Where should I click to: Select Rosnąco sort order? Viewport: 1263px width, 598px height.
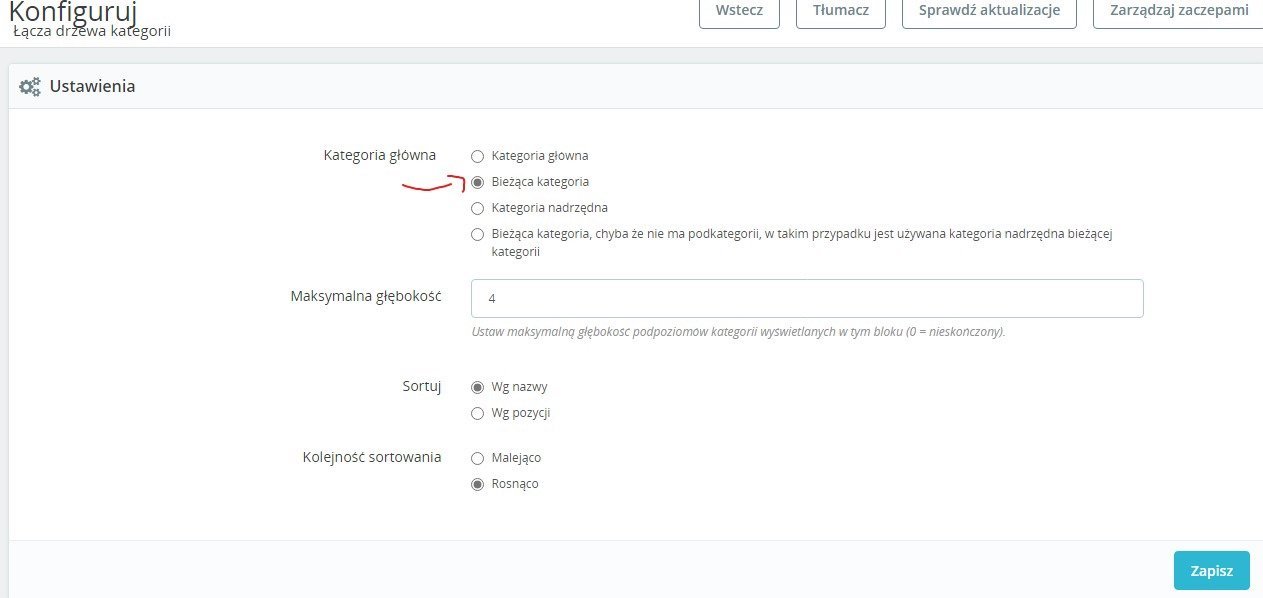coord(477,484)
